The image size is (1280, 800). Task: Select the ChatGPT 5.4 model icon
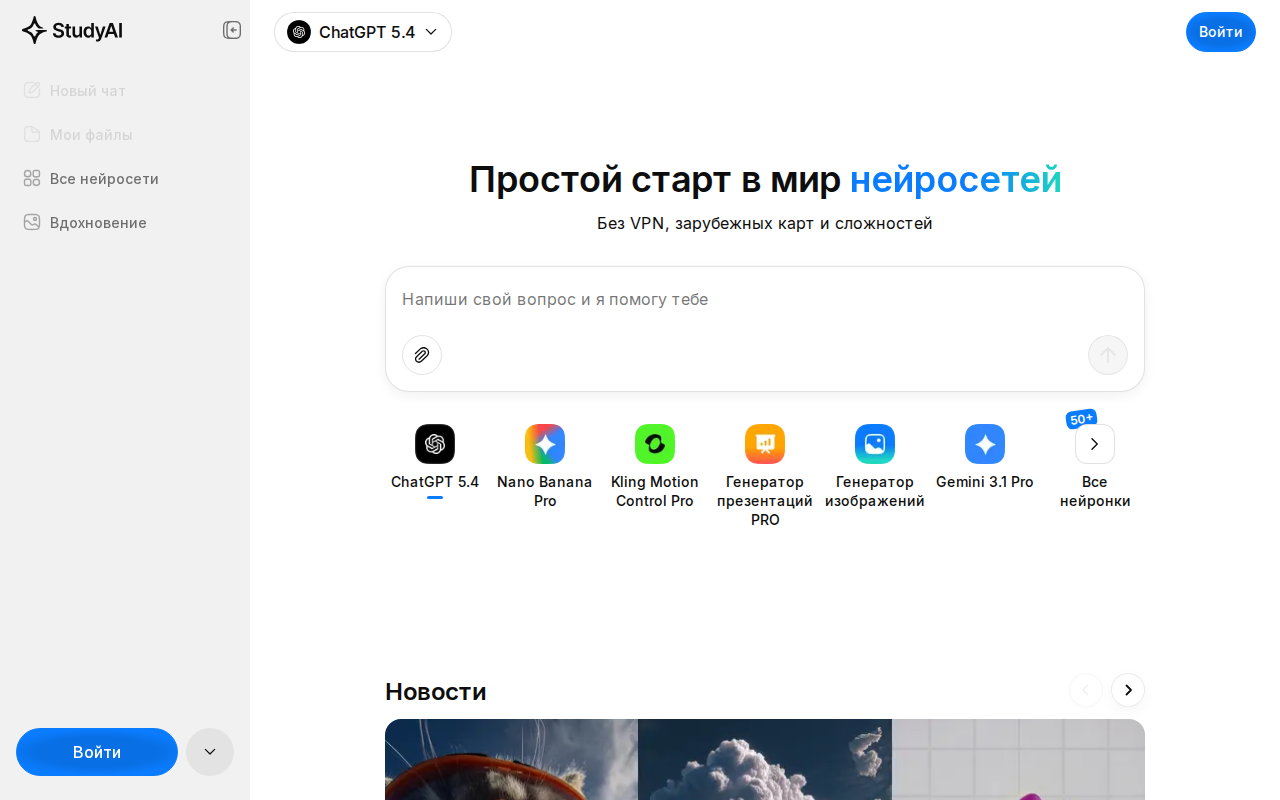pyautogui.click(x=434, y=444)
